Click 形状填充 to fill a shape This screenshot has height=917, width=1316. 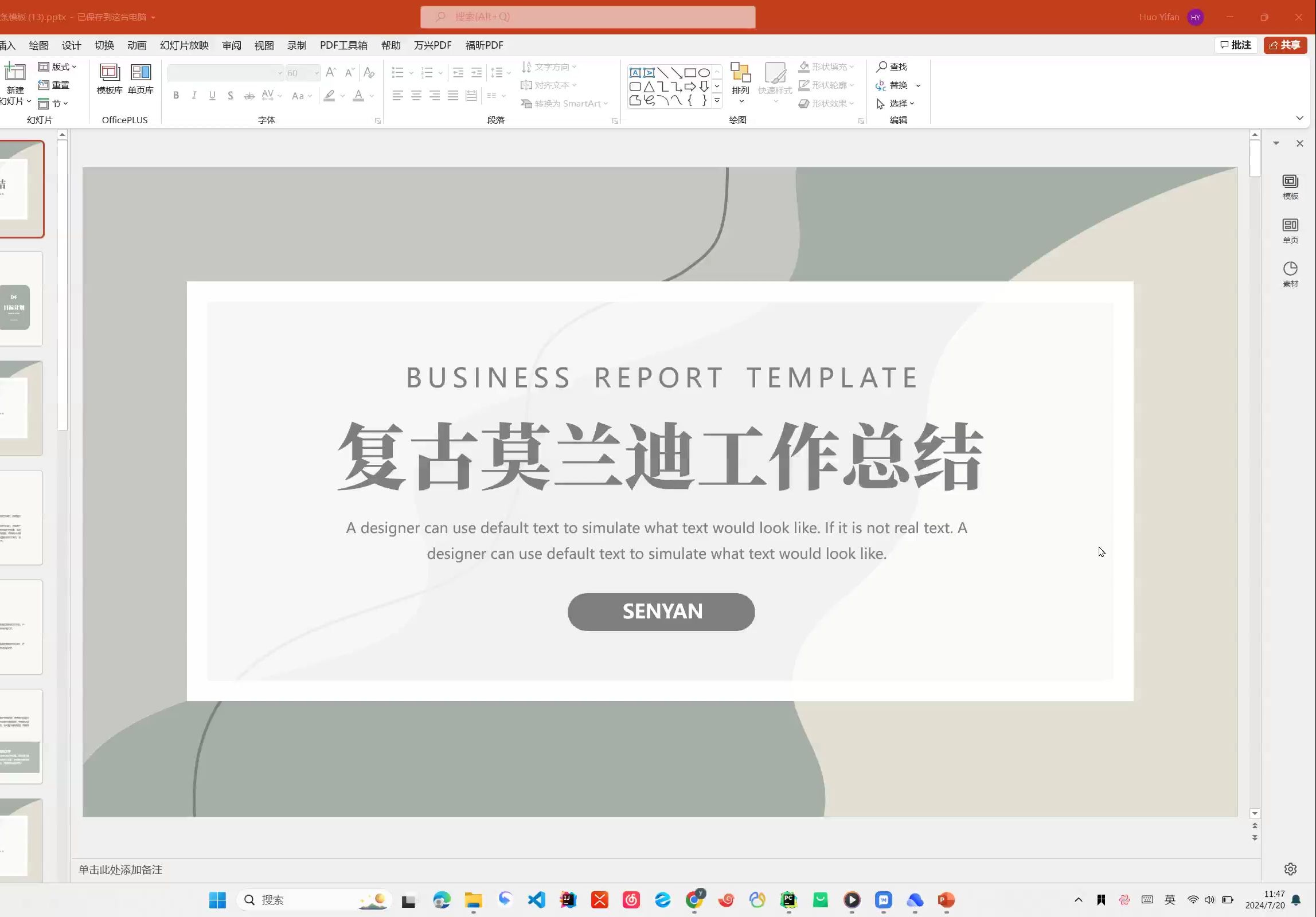tap(826, 66)
